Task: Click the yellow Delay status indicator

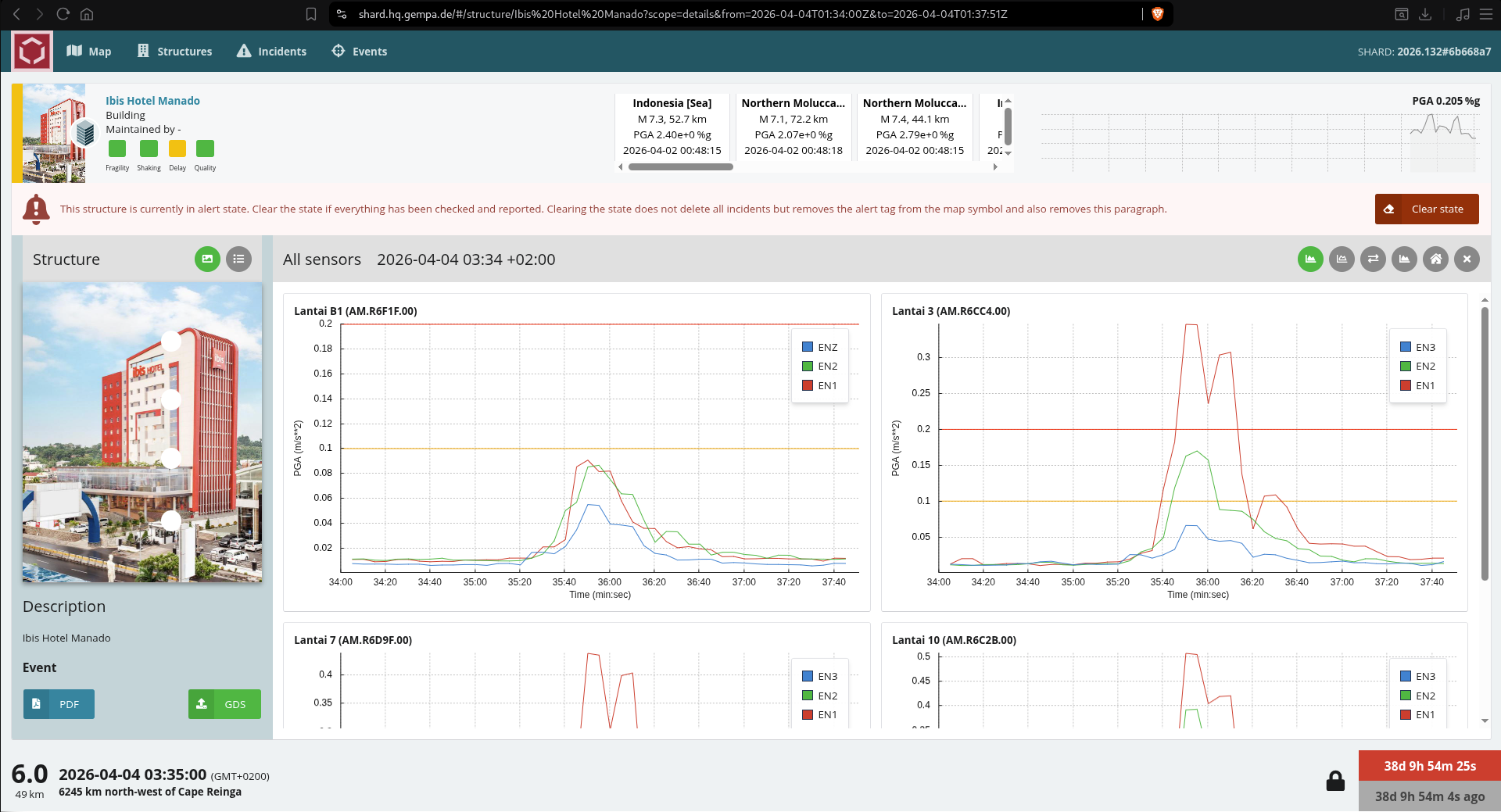Action: 177,148
